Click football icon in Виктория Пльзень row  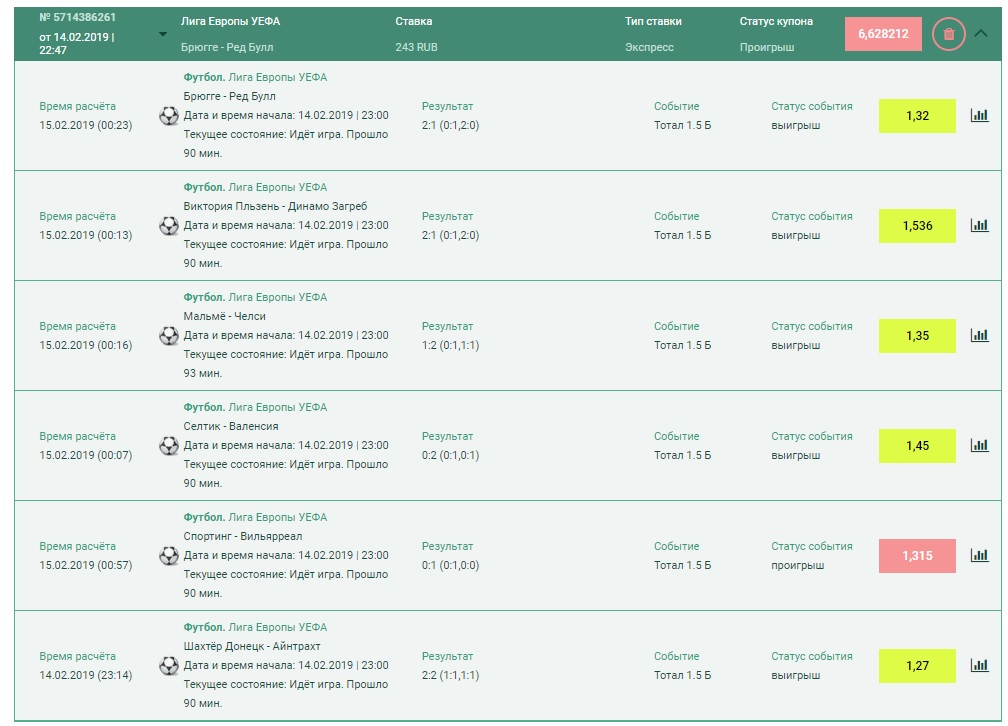(x=169, y=226)
